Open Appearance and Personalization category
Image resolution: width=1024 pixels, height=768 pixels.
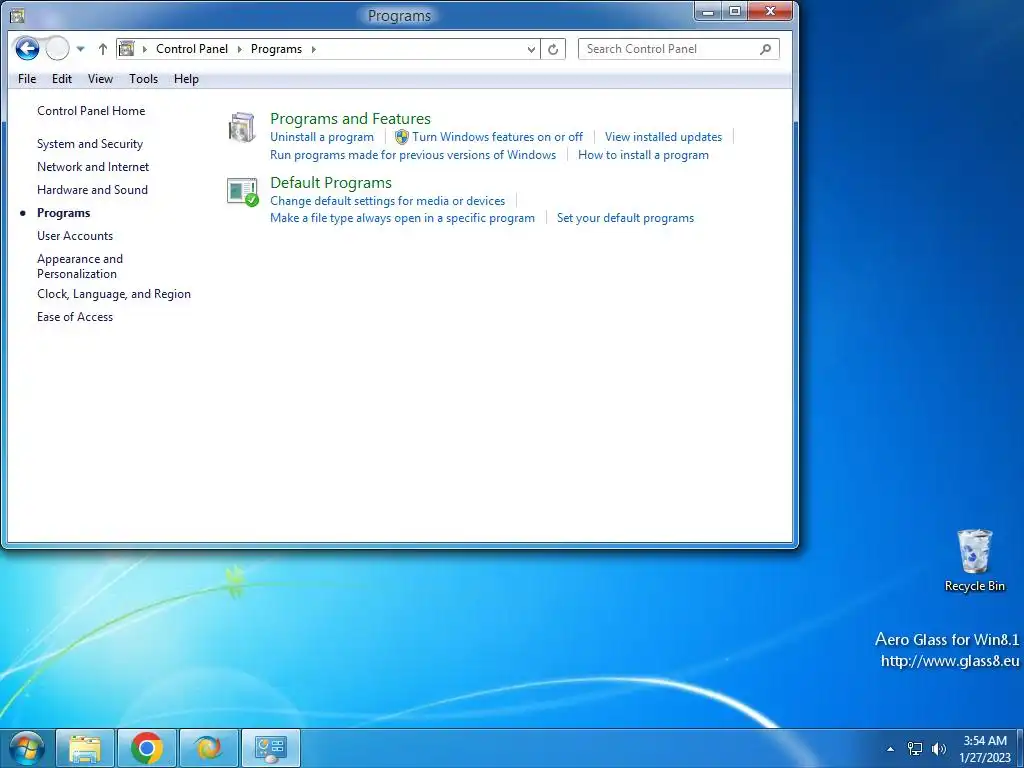(x=80, y=266)
